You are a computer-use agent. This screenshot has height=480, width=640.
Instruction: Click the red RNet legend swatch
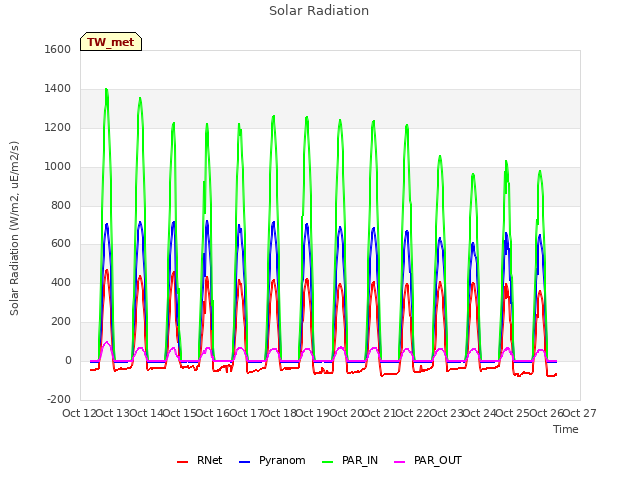182,462
